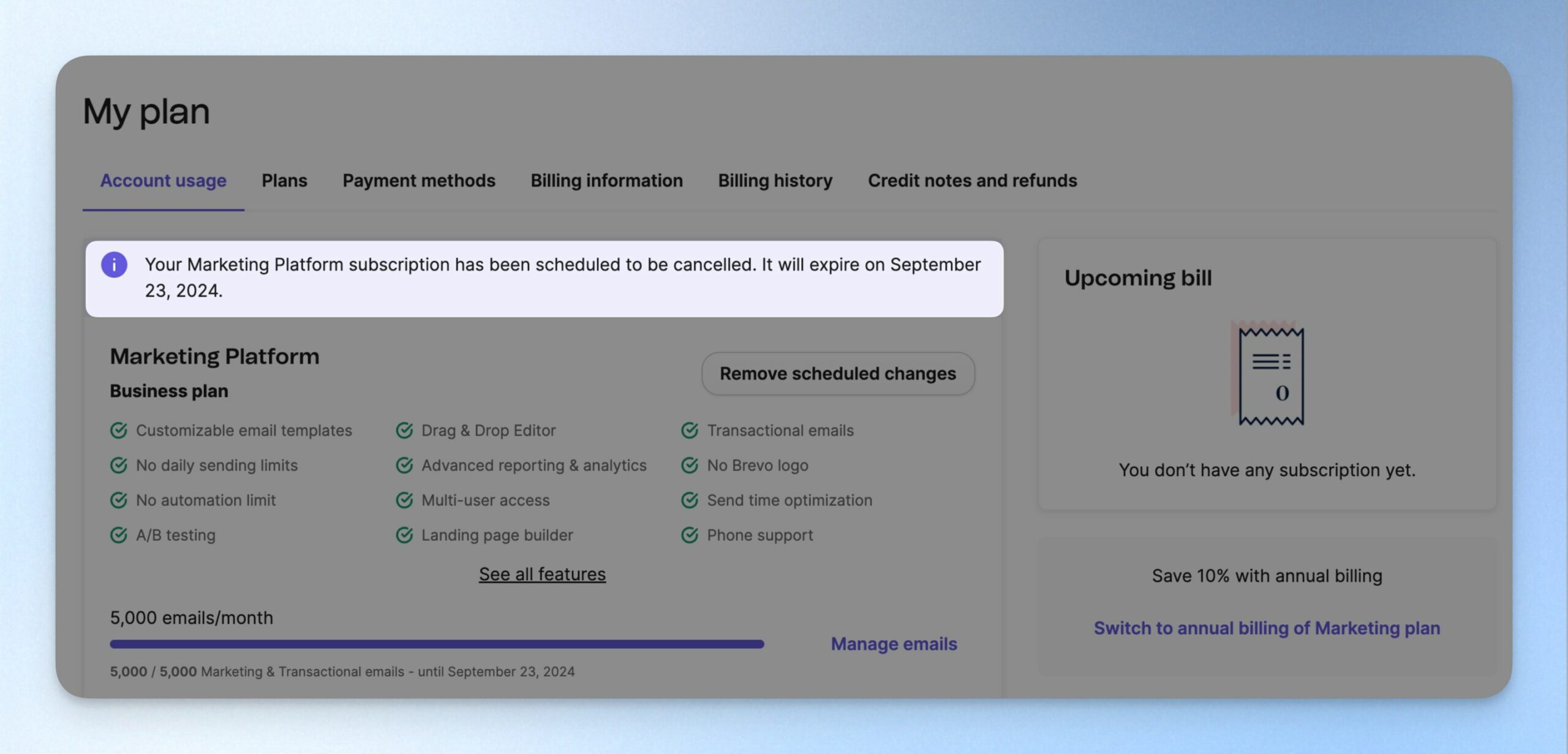Go to Billing history tab

775,181
